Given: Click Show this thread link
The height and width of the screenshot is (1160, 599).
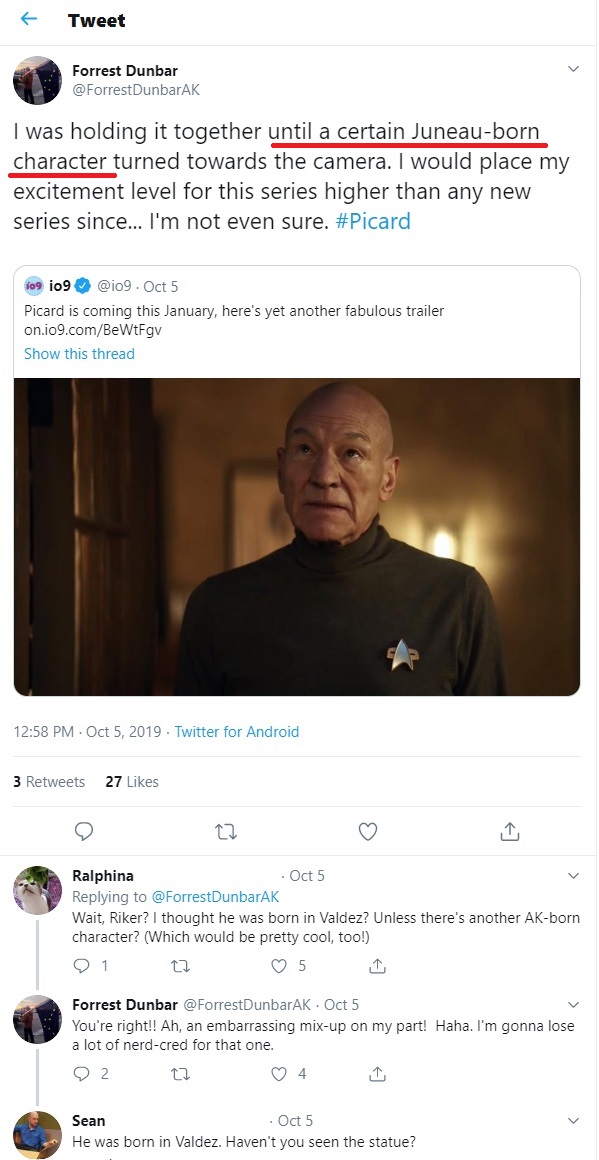Looking at the screenshot, I should pos(79,354).
